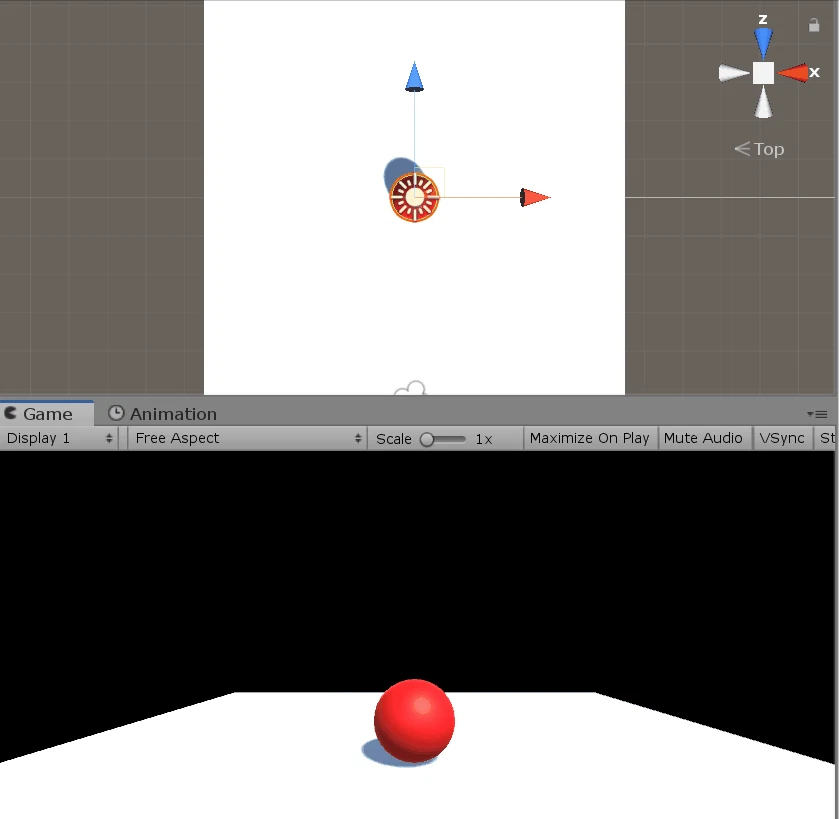Click the blue Z cone on the scene gizmo
The width and height of the screenshot is (839, 819).
tap(763, 40)
